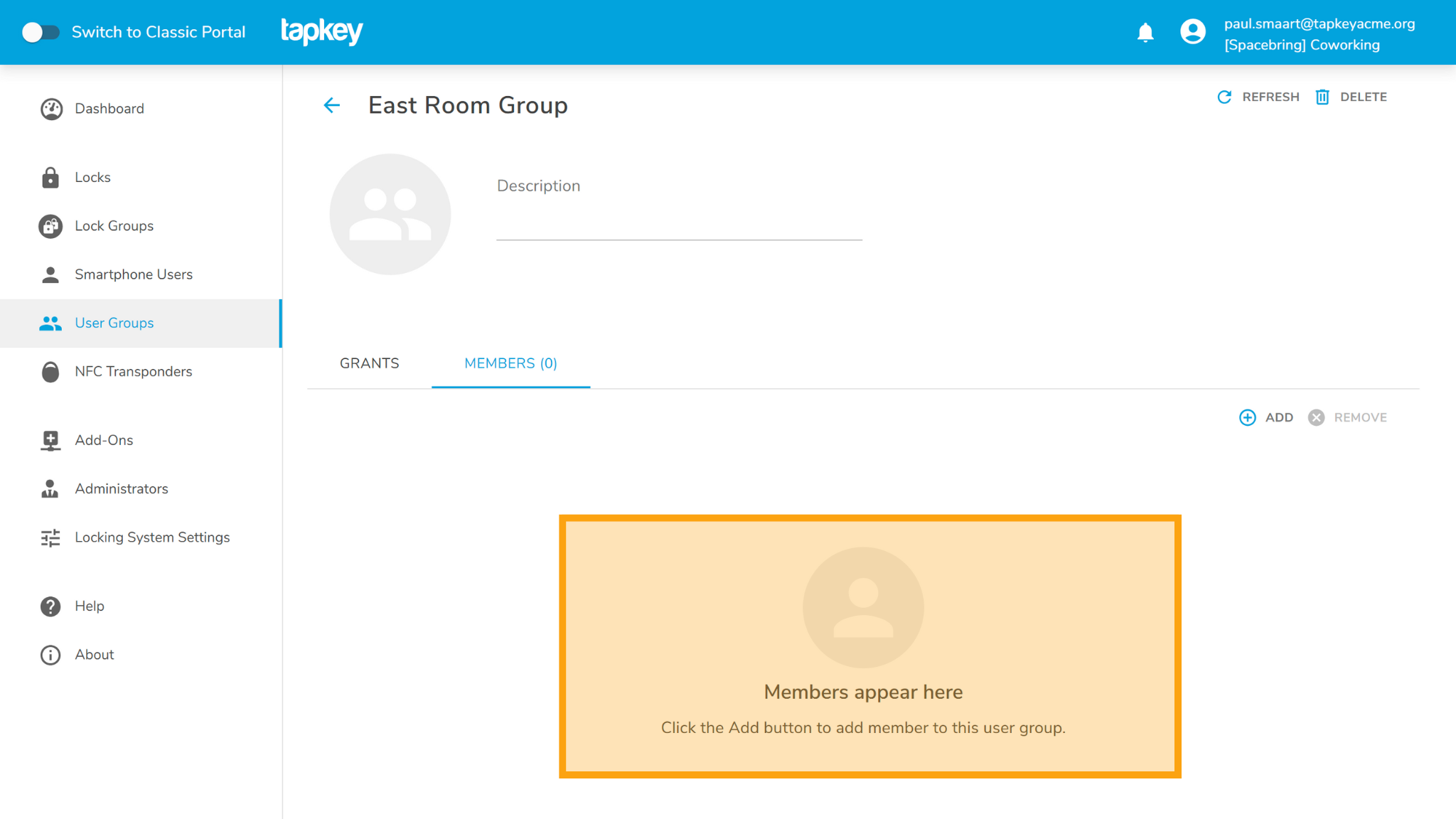Click the Add-Ons icon
The width and height of the screenshot is (1456, 819).
[50, 441]
